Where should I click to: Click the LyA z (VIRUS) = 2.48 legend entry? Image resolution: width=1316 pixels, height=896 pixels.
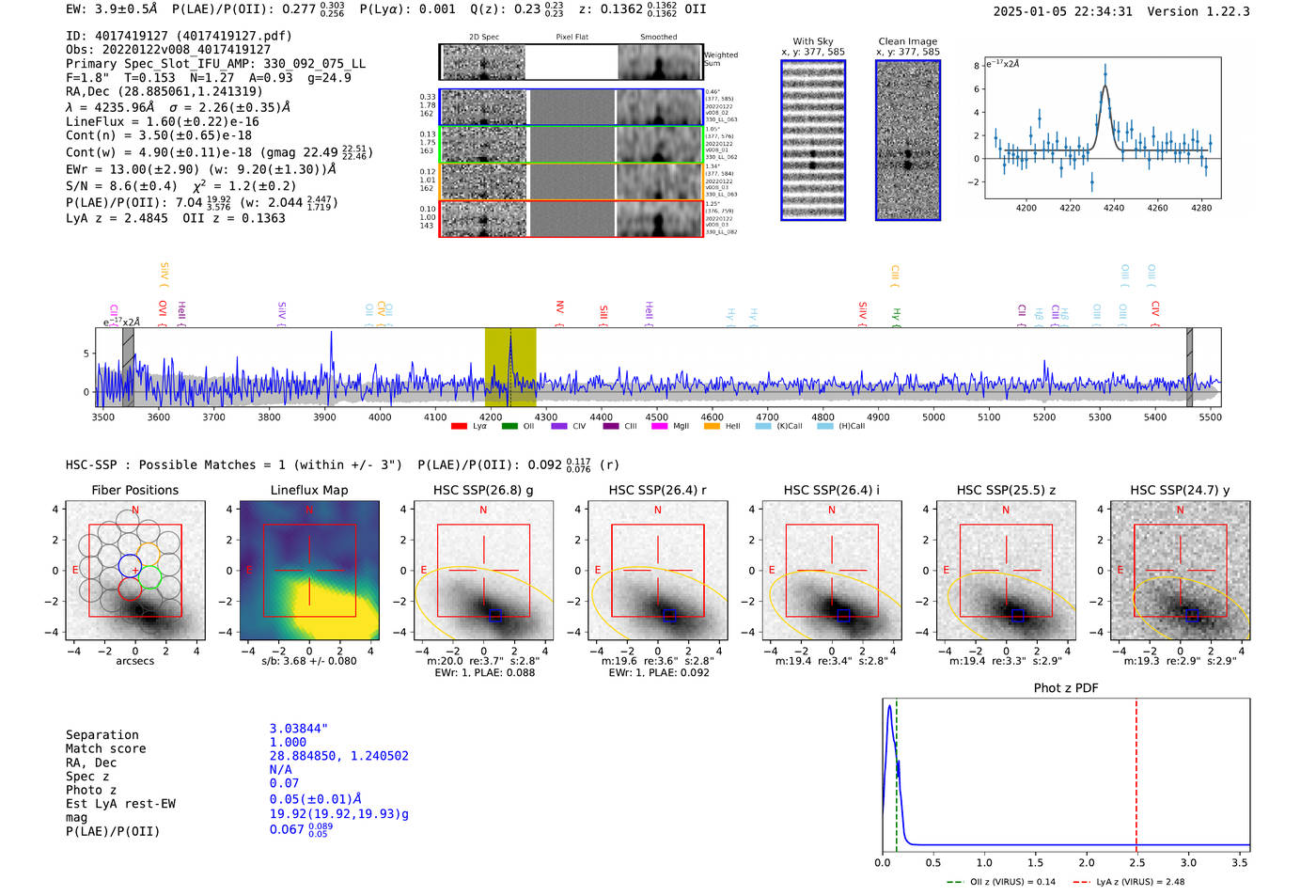click(x=1129, y=882)
